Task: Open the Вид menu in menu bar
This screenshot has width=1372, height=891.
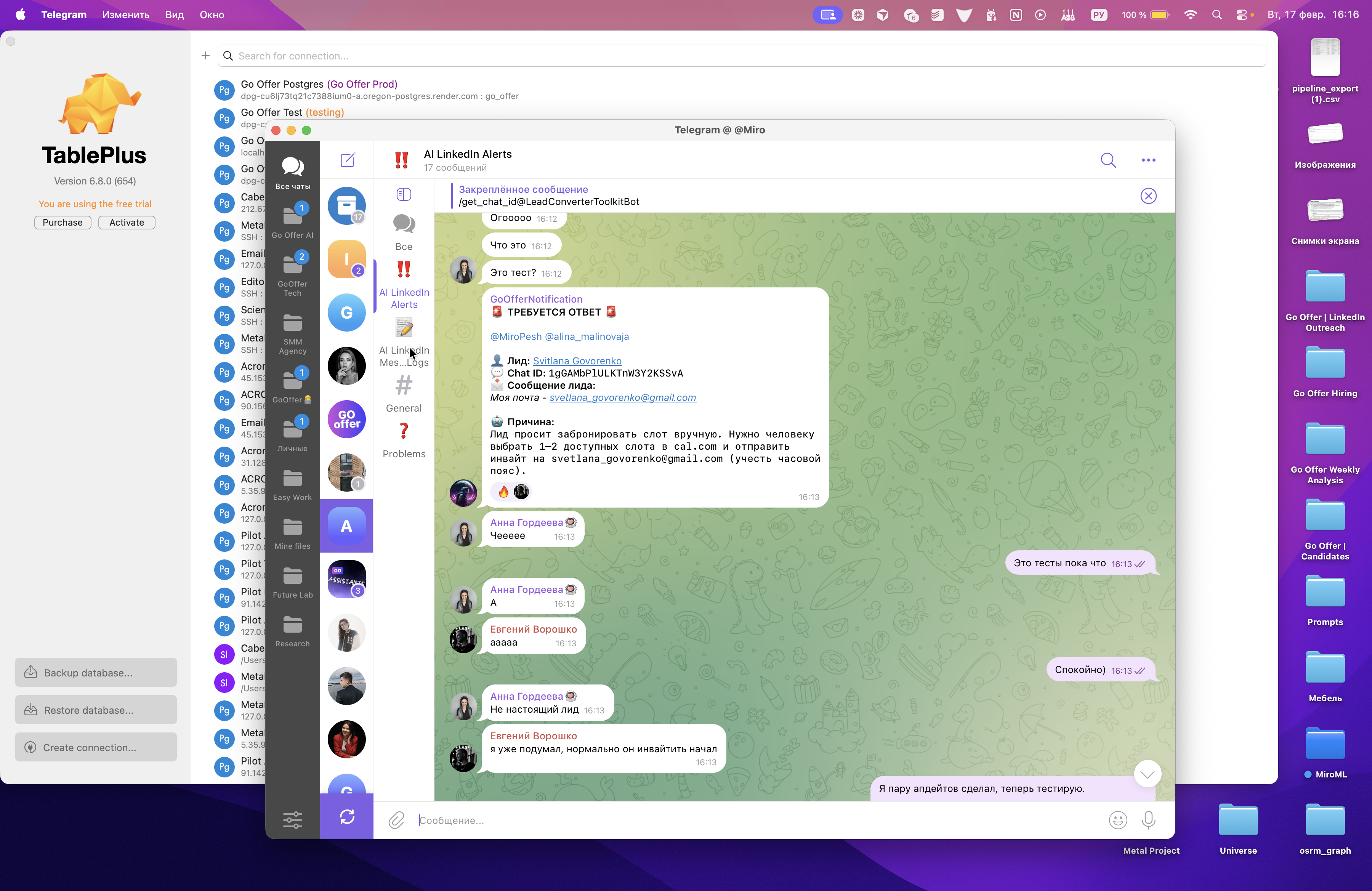Action: tap(174, 15)
